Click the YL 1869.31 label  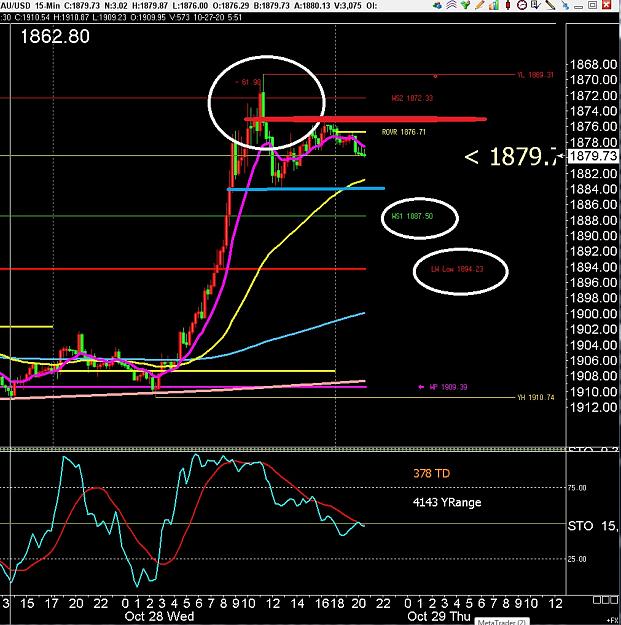[x=535, y=75]
